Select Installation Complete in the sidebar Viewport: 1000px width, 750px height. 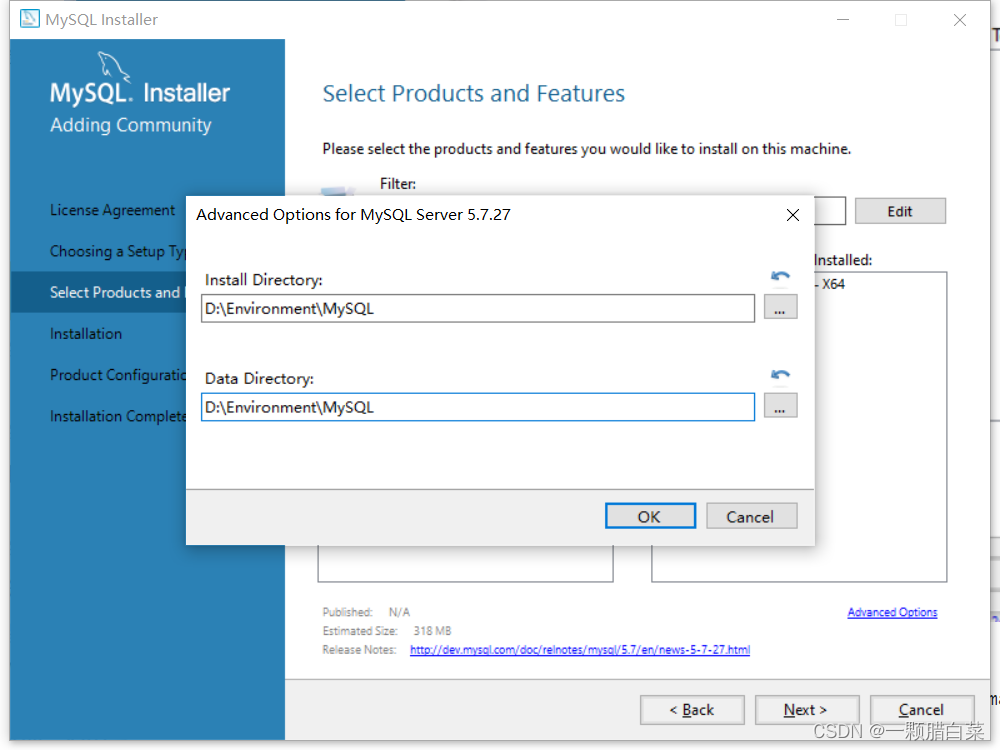point(114,416)
